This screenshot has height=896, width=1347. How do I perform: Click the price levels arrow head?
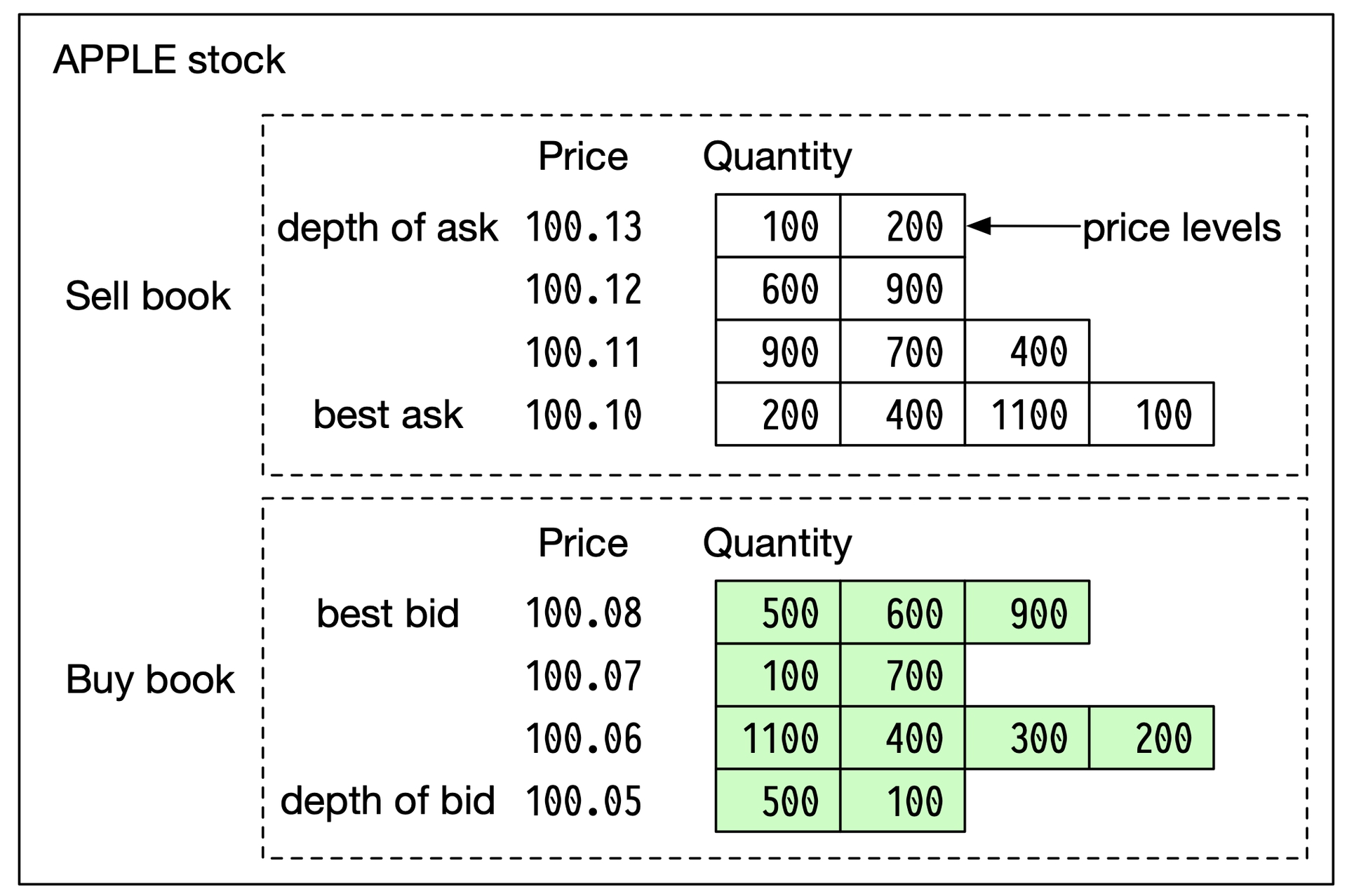click(x=979, y=226)
